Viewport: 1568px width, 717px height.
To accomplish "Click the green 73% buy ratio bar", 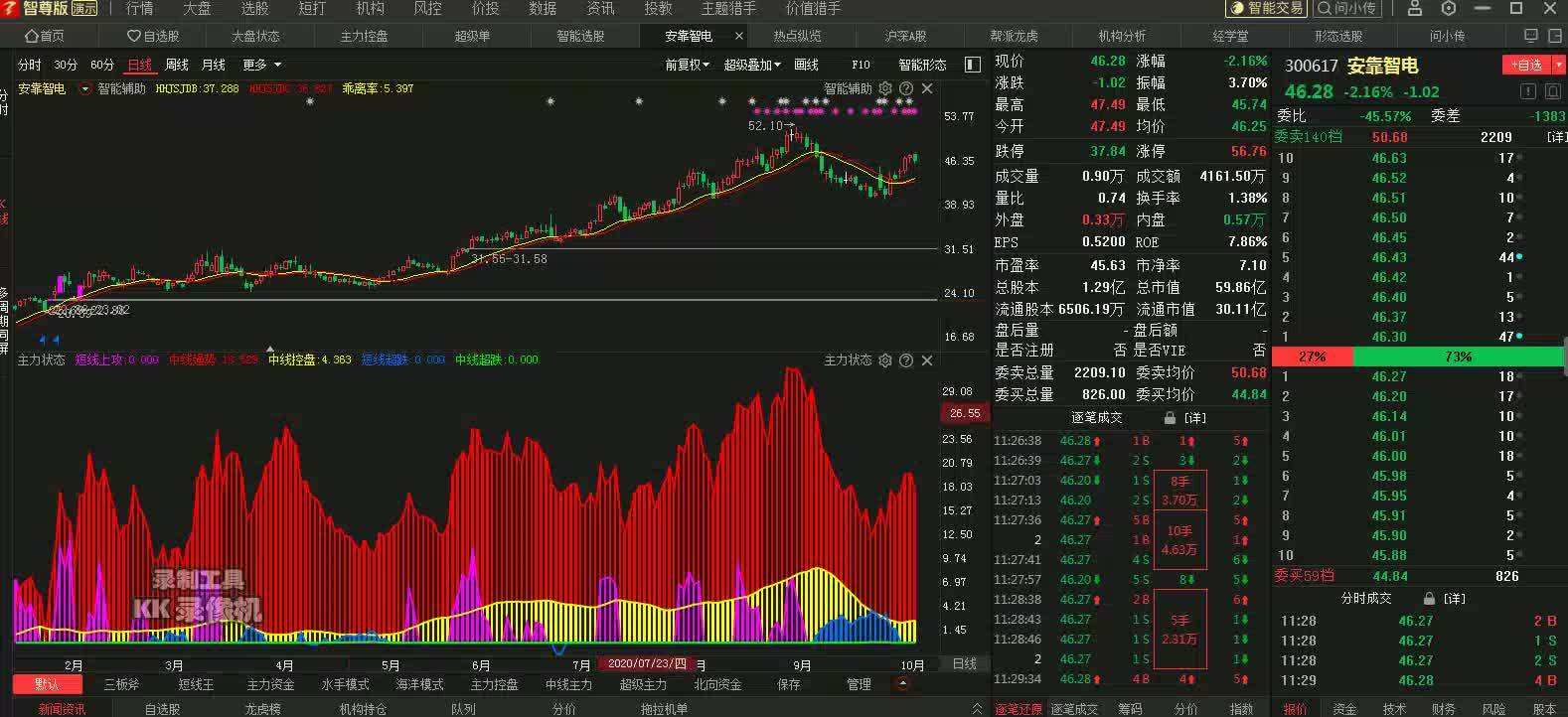I will tap(1458, 357).
